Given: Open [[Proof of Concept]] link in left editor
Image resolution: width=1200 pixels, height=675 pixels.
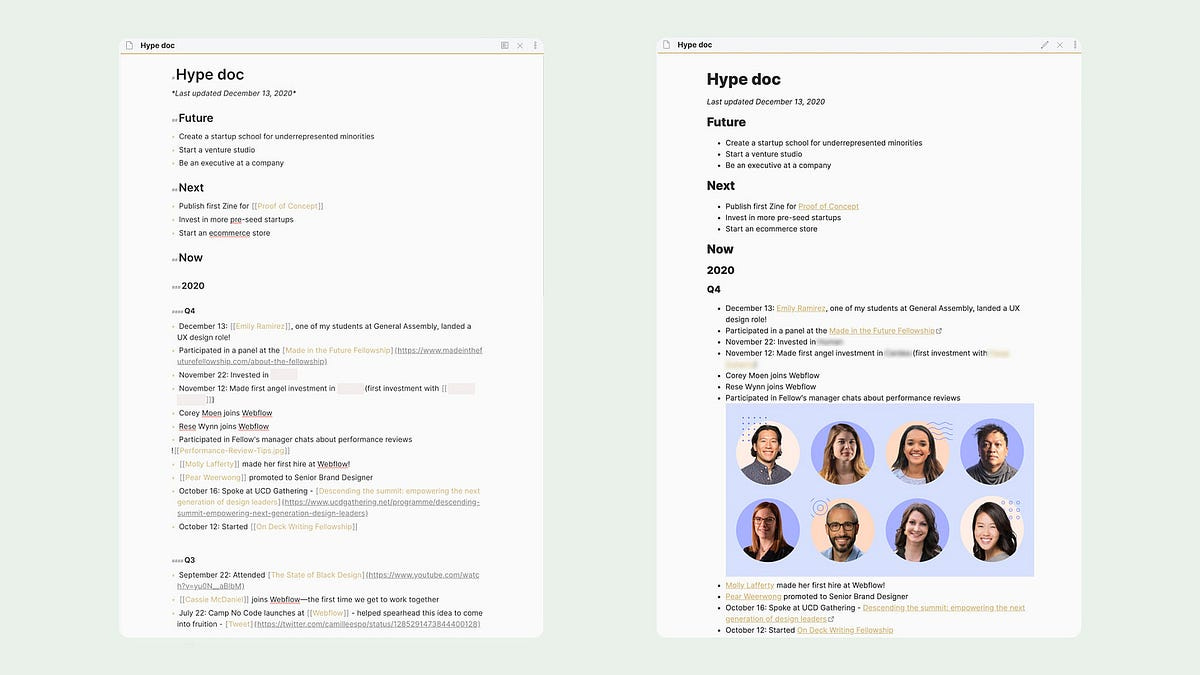Looking at the screenshot, I should click(x=287, y=206).
